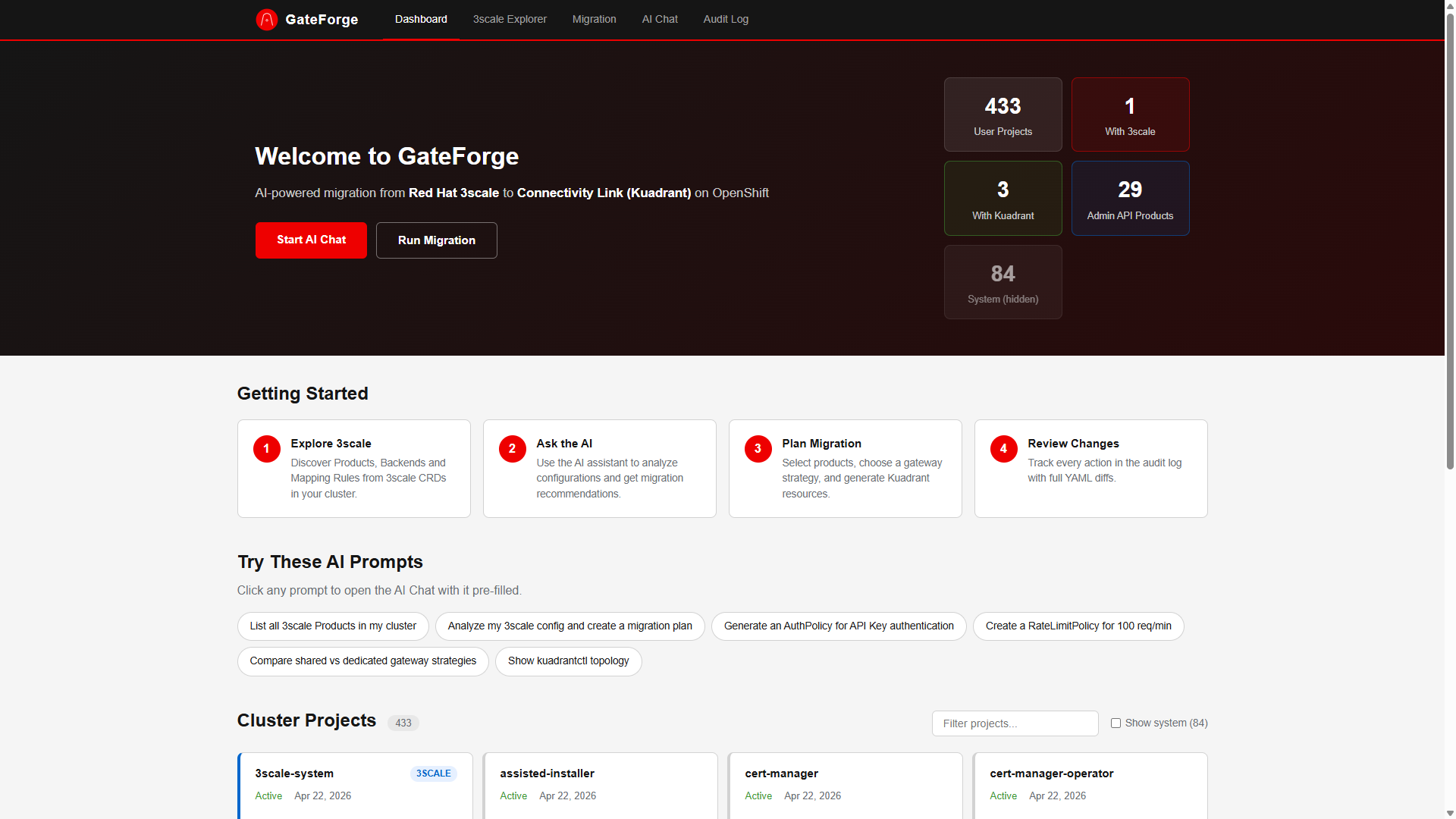
Task: Click the 433 count badge beside Cluster Projects
Action: tap(403, 723)
